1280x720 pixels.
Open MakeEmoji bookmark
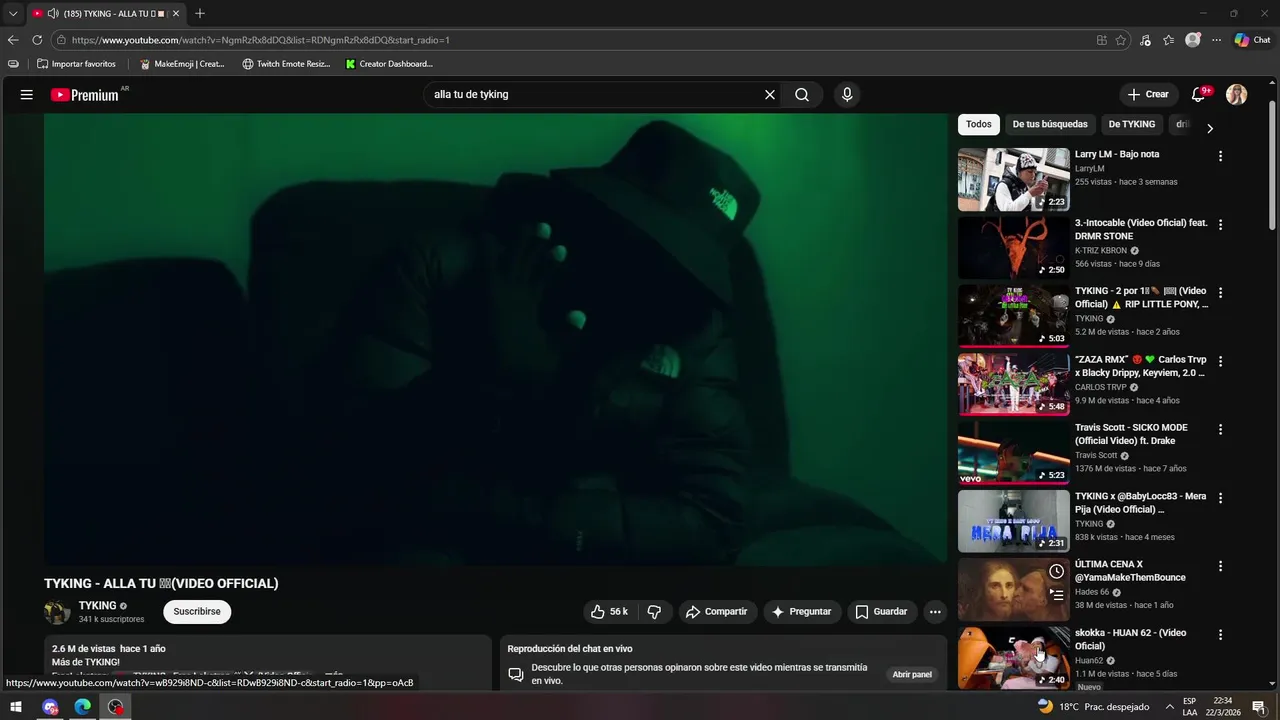(x=182, y=64)
